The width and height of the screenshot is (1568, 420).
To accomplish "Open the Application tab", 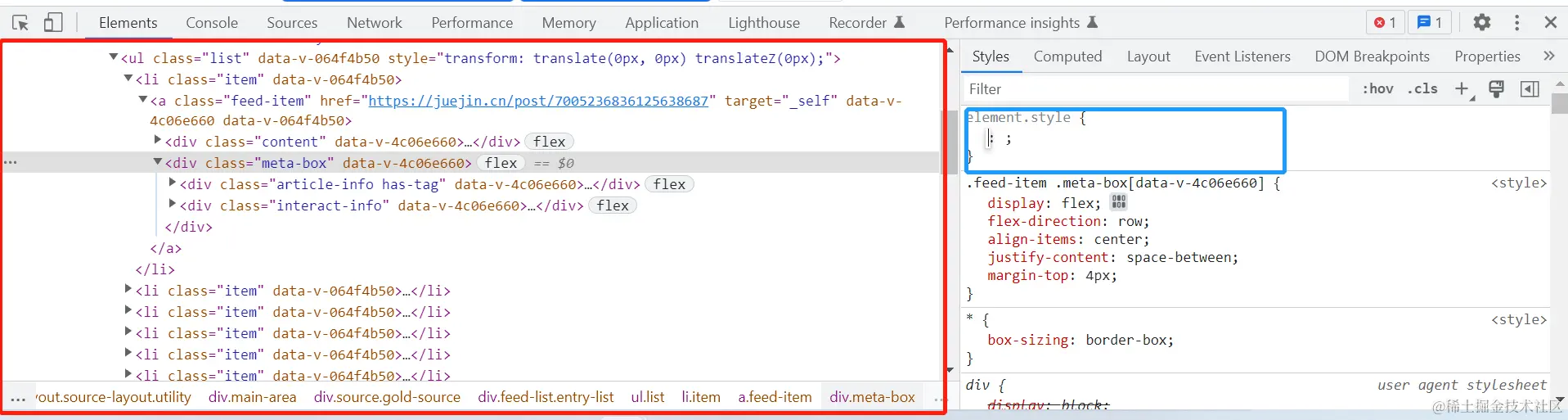I will (662, 23).
